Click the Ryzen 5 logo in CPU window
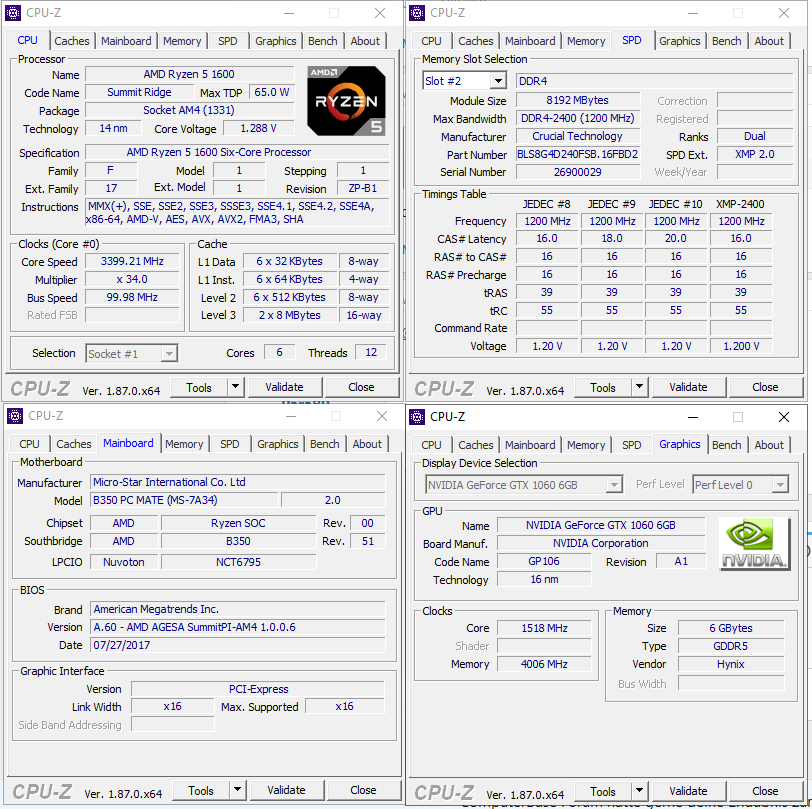The image size is (812, 809). click(346, 100)
